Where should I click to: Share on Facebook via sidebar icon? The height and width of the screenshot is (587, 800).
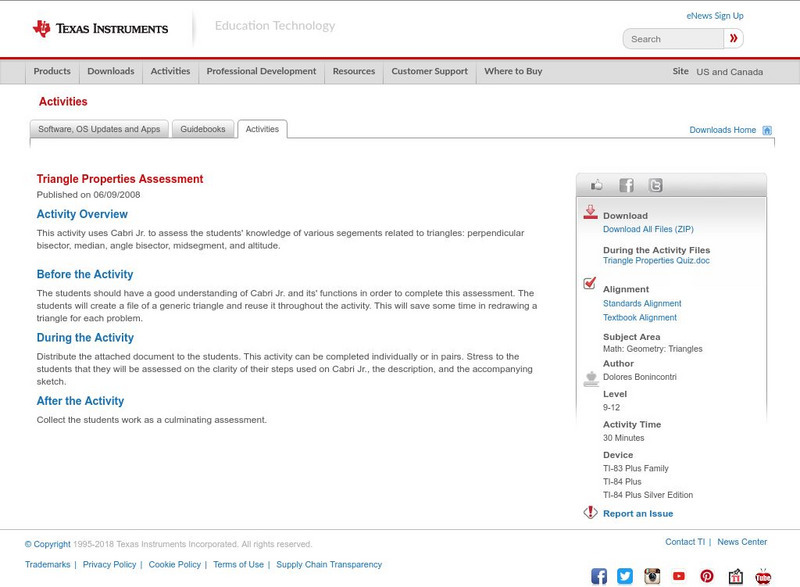[626, 185]
